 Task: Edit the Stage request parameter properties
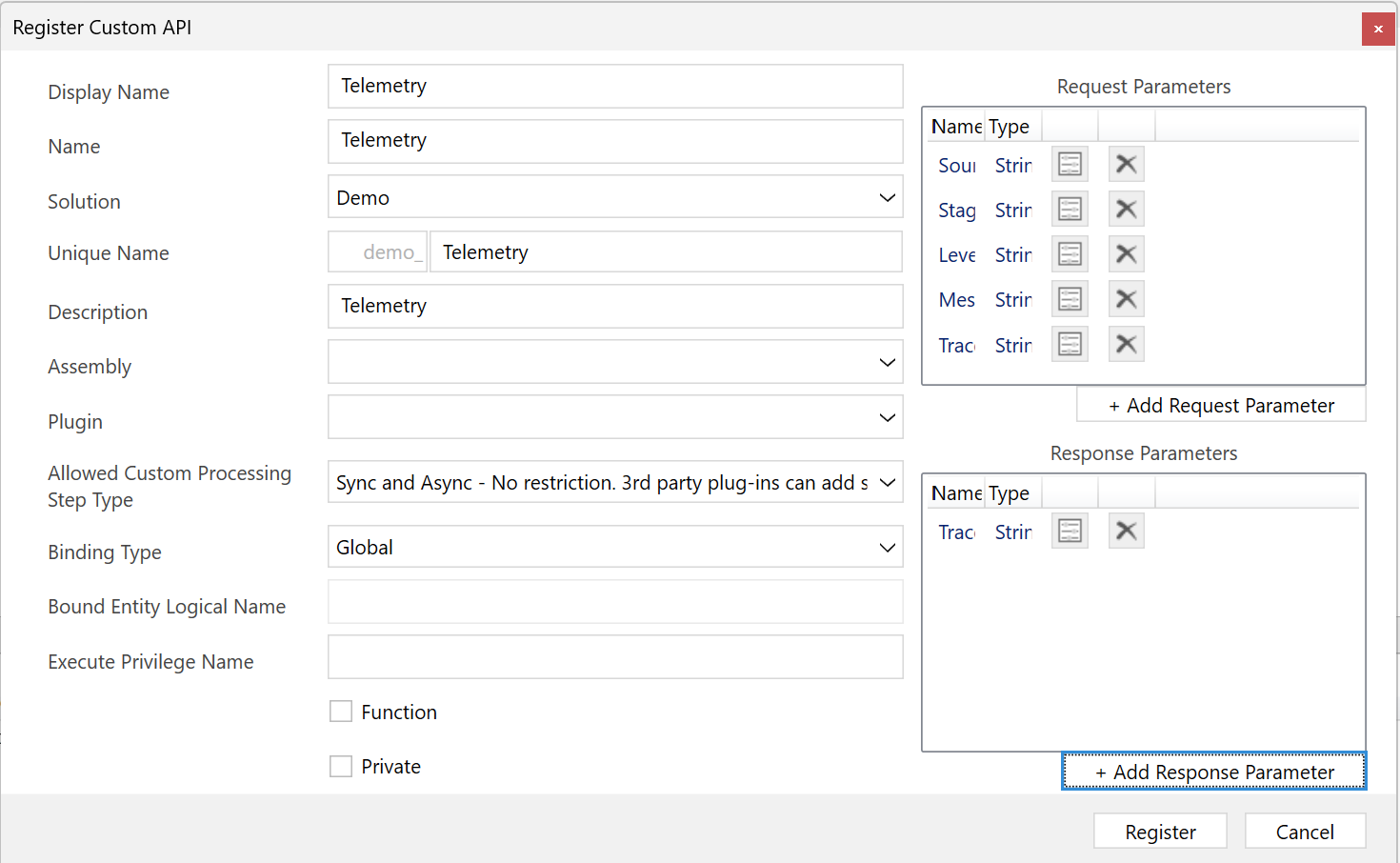pyautogui.click(x=1069, y=209)
